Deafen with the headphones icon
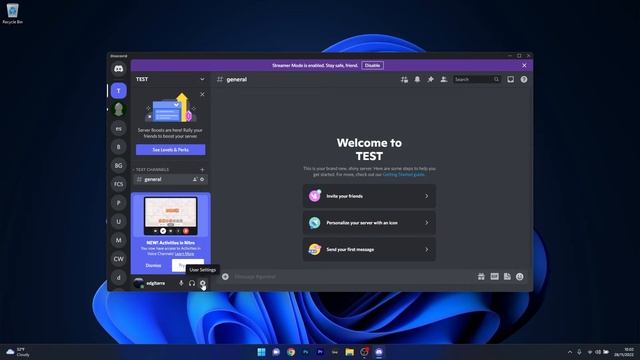 click(x=192, y=283)
